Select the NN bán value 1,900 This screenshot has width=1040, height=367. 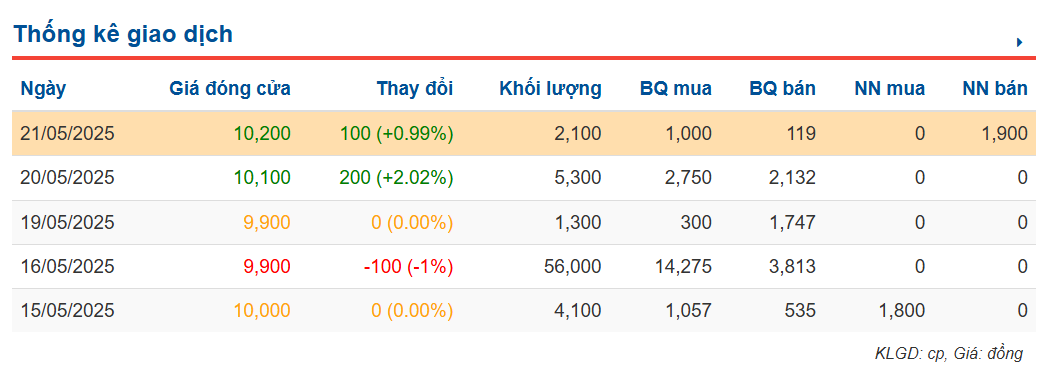click(x=1006, y=134)
